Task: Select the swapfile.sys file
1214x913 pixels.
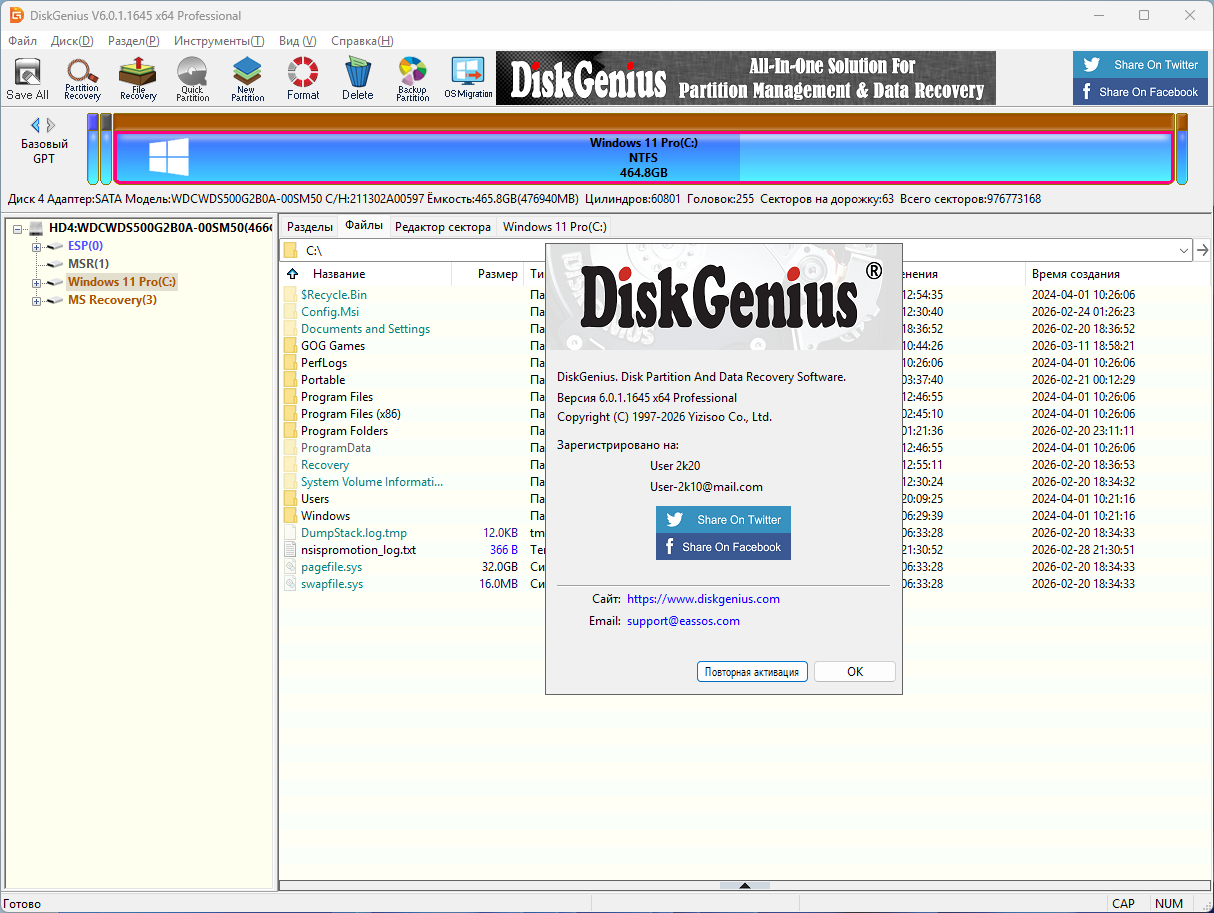Action: click(332, 584)
